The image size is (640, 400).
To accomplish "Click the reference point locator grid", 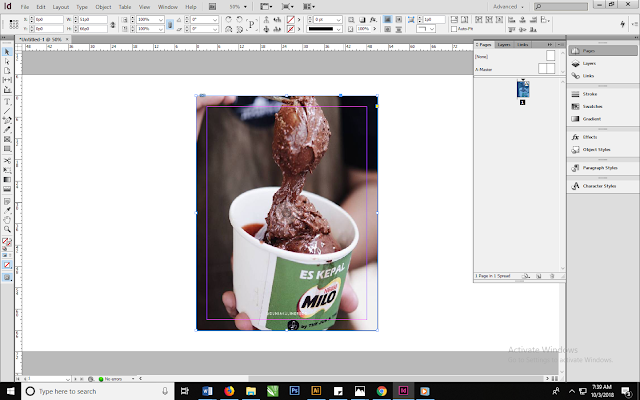I will [x=14, y=24].
